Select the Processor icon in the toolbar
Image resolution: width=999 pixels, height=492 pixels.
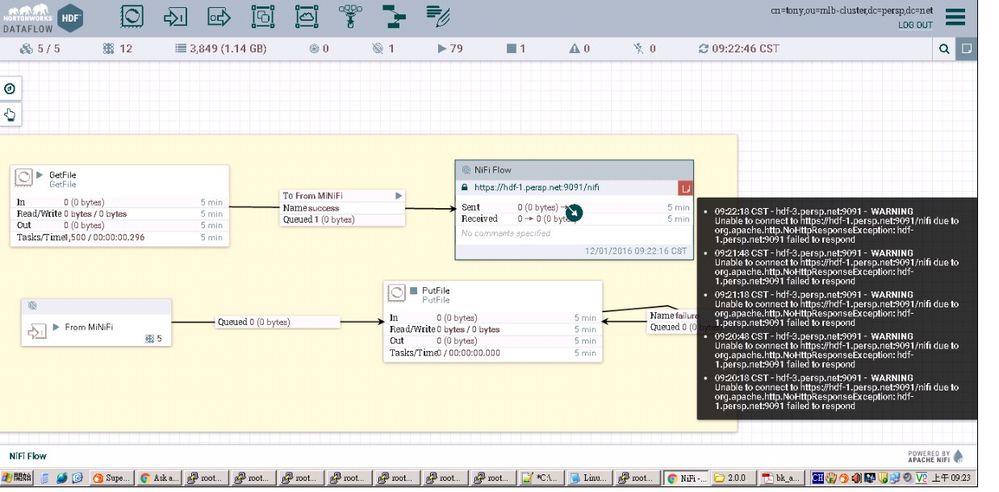pyautogui.click(x=132, y=17)
